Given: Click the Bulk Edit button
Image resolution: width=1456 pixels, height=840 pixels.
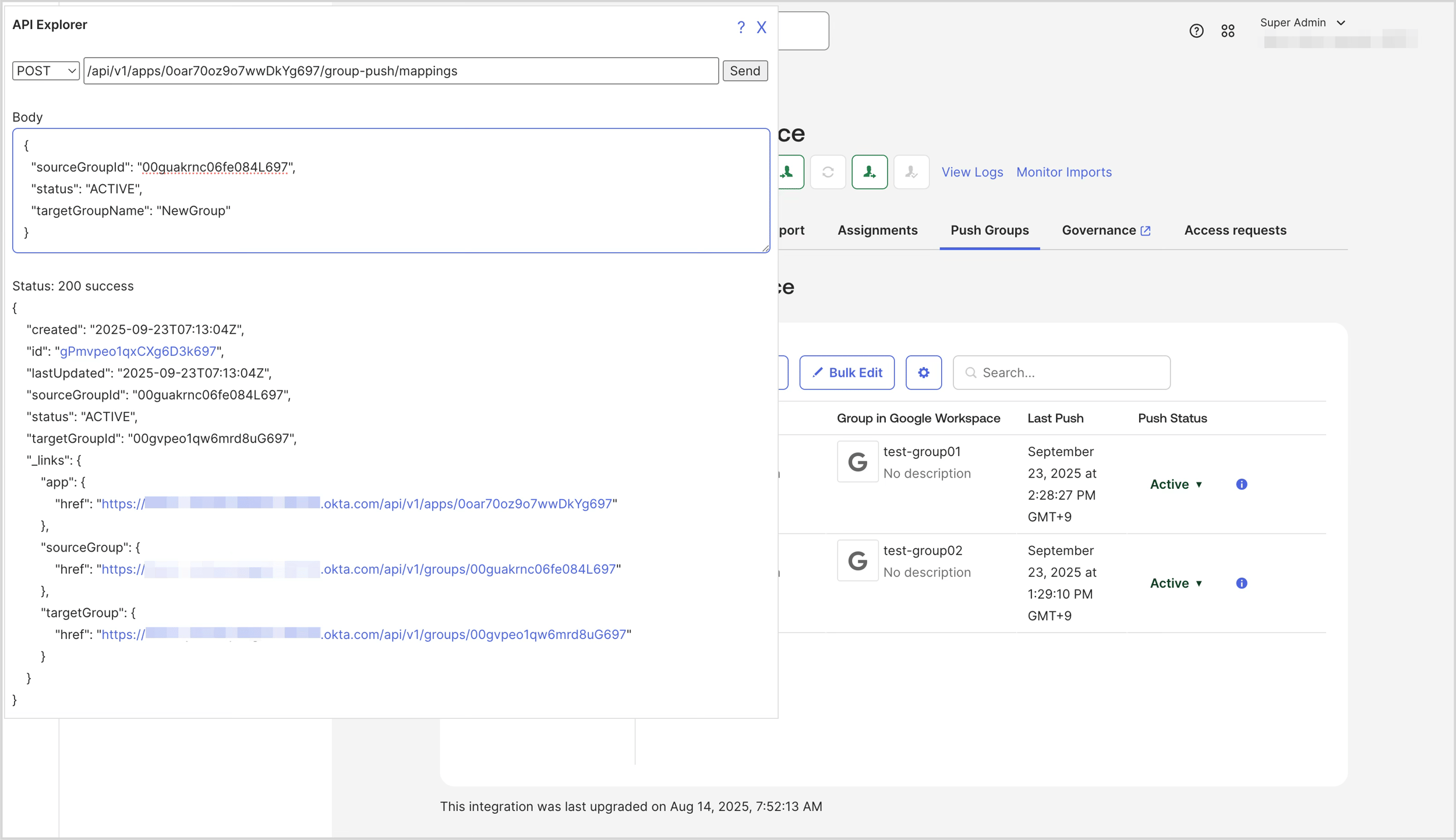Looking at the screenshot, I should click(846, 372).
